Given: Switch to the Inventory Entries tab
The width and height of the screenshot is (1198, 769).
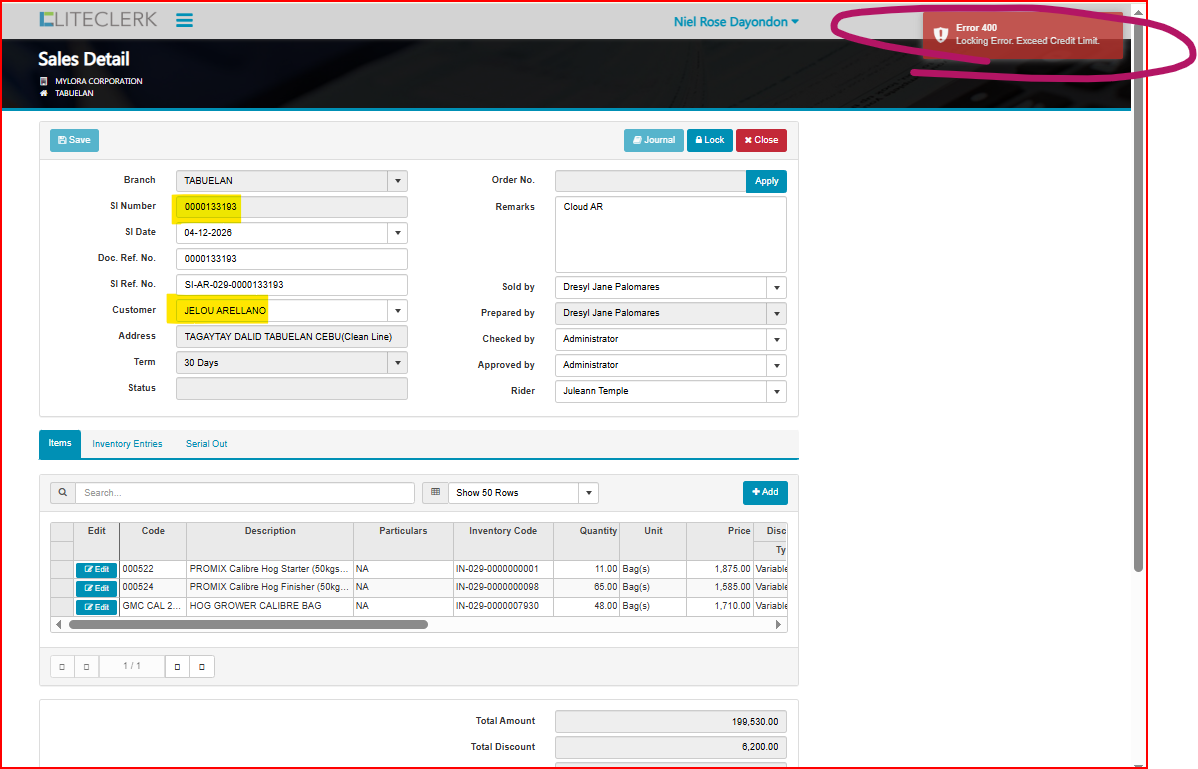Looking at the screenshot, I should coord(127,444).
